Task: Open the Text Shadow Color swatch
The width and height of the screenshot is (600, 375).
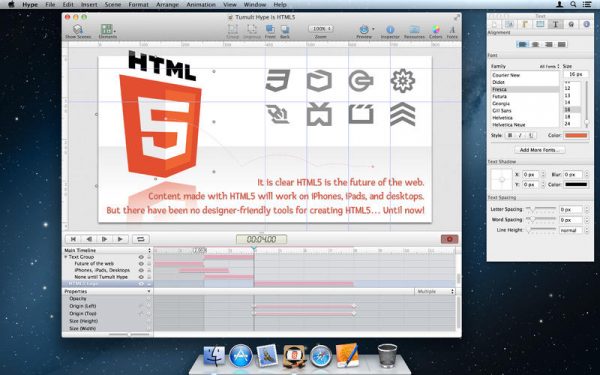Action: click(576, 184)
